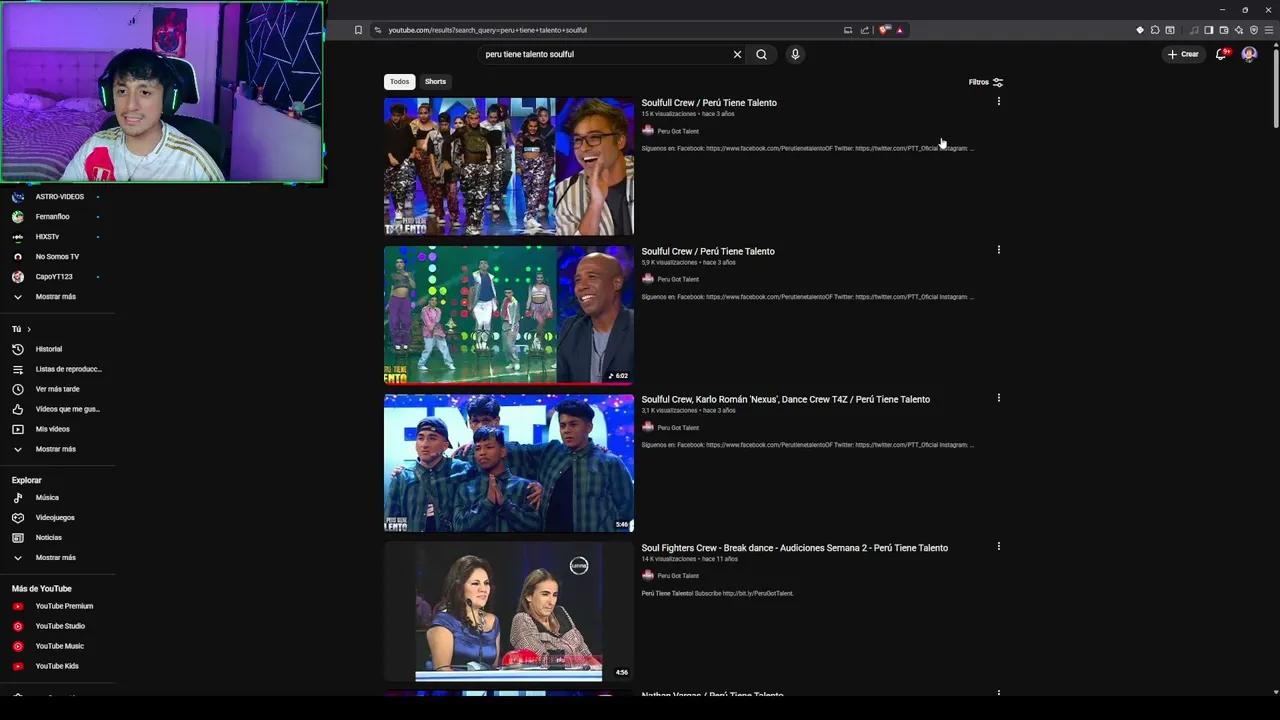Play the Soulfull Crew leopard-pants thumbnail
Image resolution: width=1280 pixels, height=720 pixels.
pyautogui.click(x=509, y=166)
